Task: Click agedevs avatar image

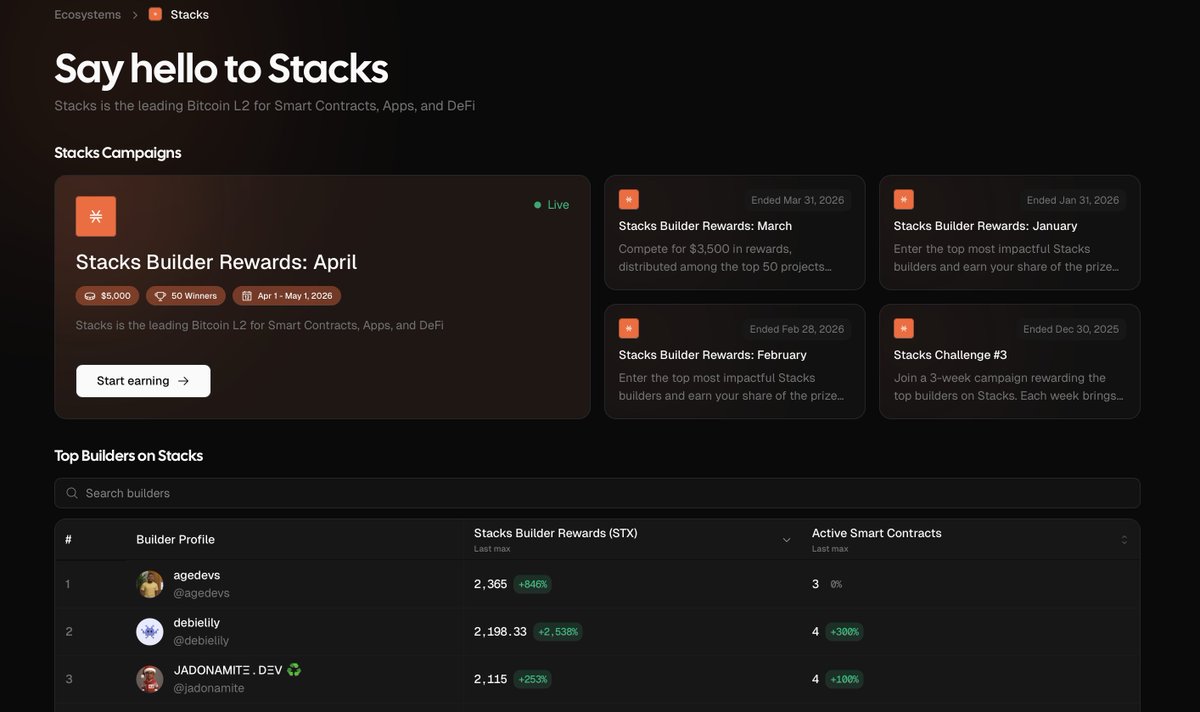Action: pos(150,584)
